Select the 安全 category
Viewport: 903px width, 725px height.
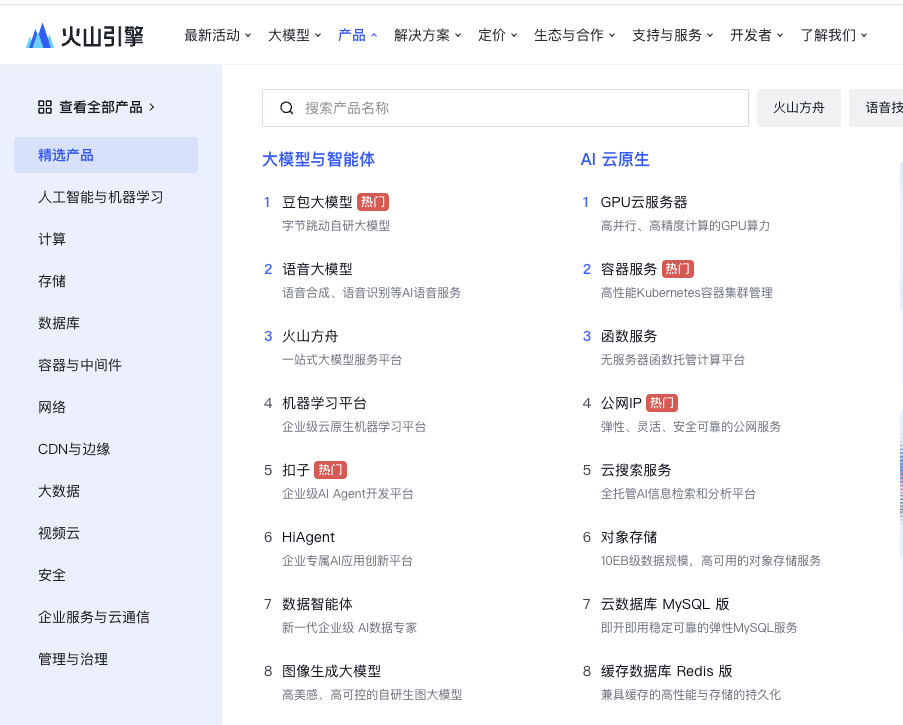tap(52, 575)
